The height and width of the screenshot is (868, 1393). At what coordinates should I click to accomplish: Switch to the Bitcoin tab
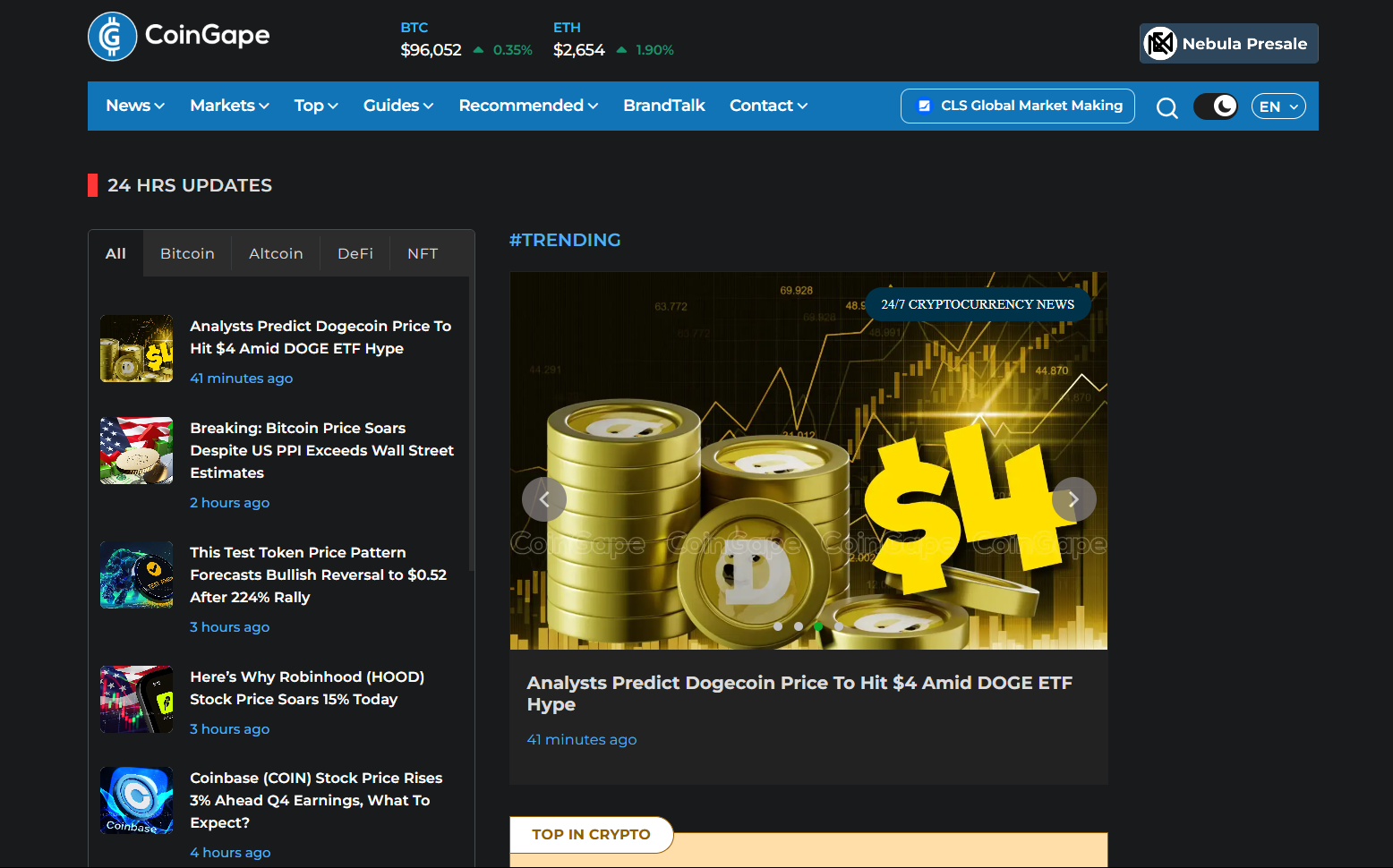point(187,253)
